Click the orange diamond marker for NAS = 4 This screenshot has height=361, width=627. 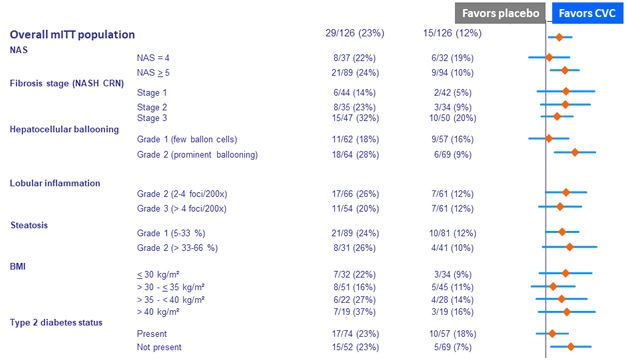coord(549,58)
